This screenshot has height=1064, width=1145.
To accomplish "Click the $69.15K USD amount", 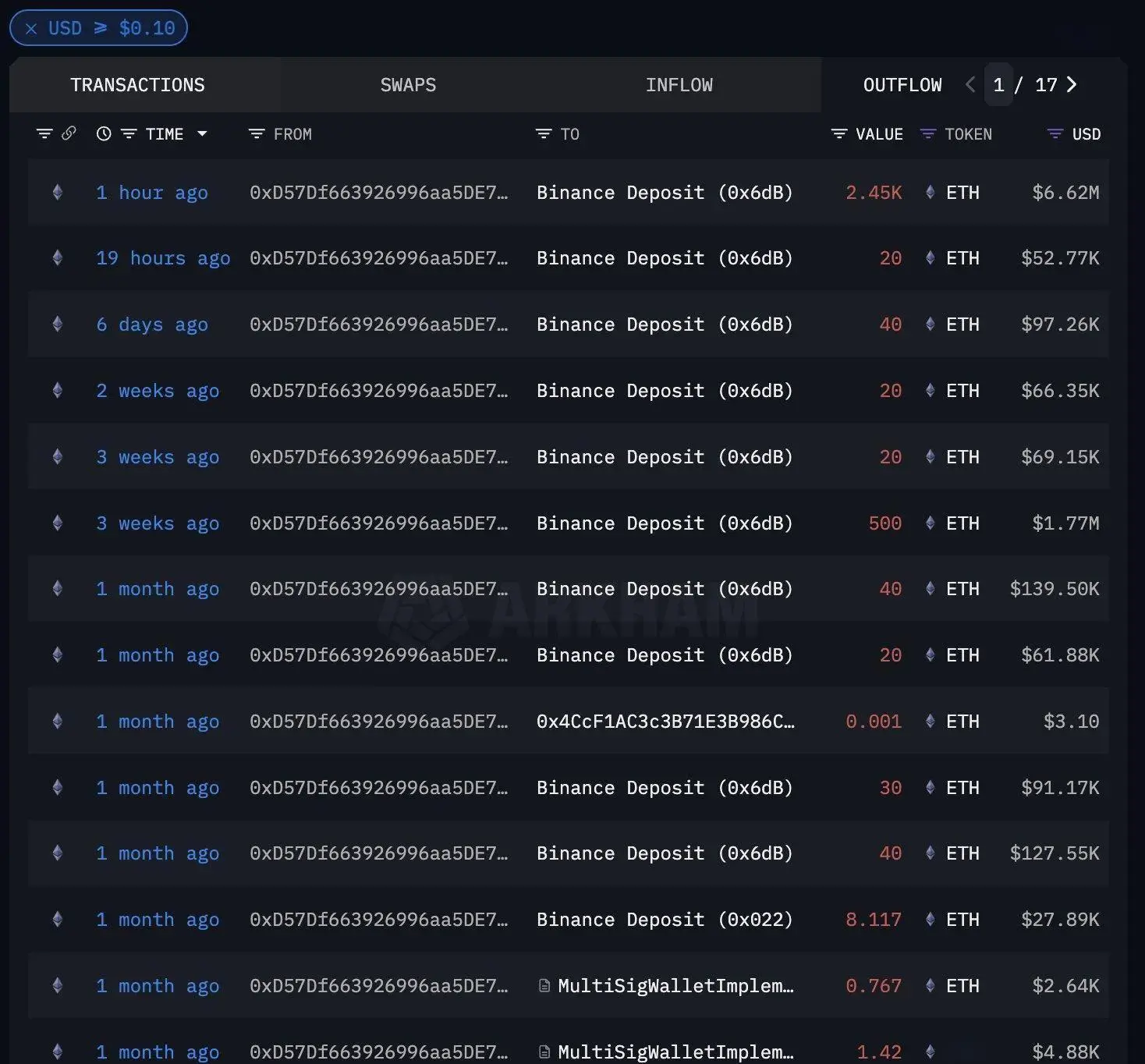I will 1060,457.
